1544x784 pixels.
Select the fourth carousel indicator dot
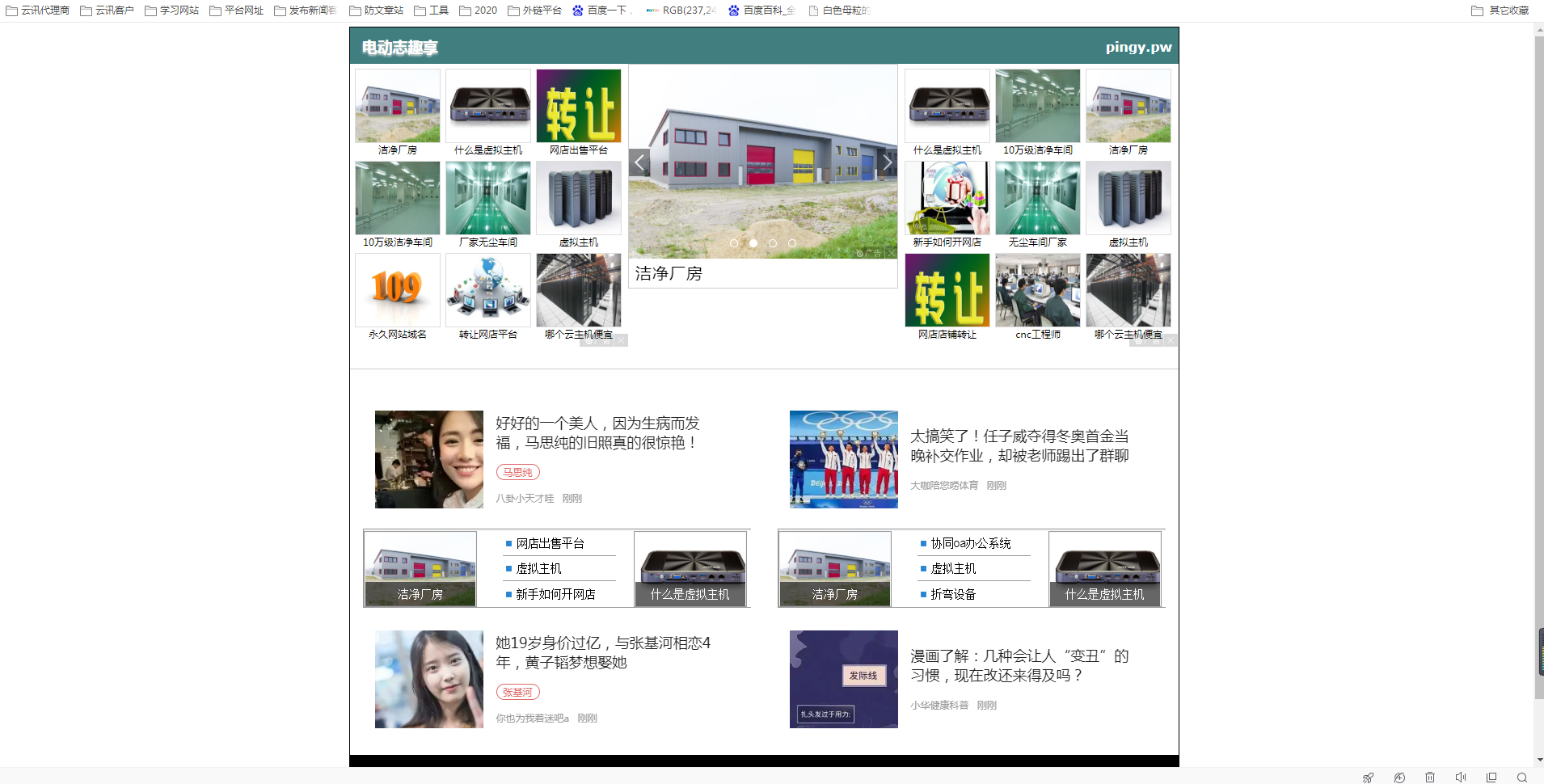coord(792,243)
